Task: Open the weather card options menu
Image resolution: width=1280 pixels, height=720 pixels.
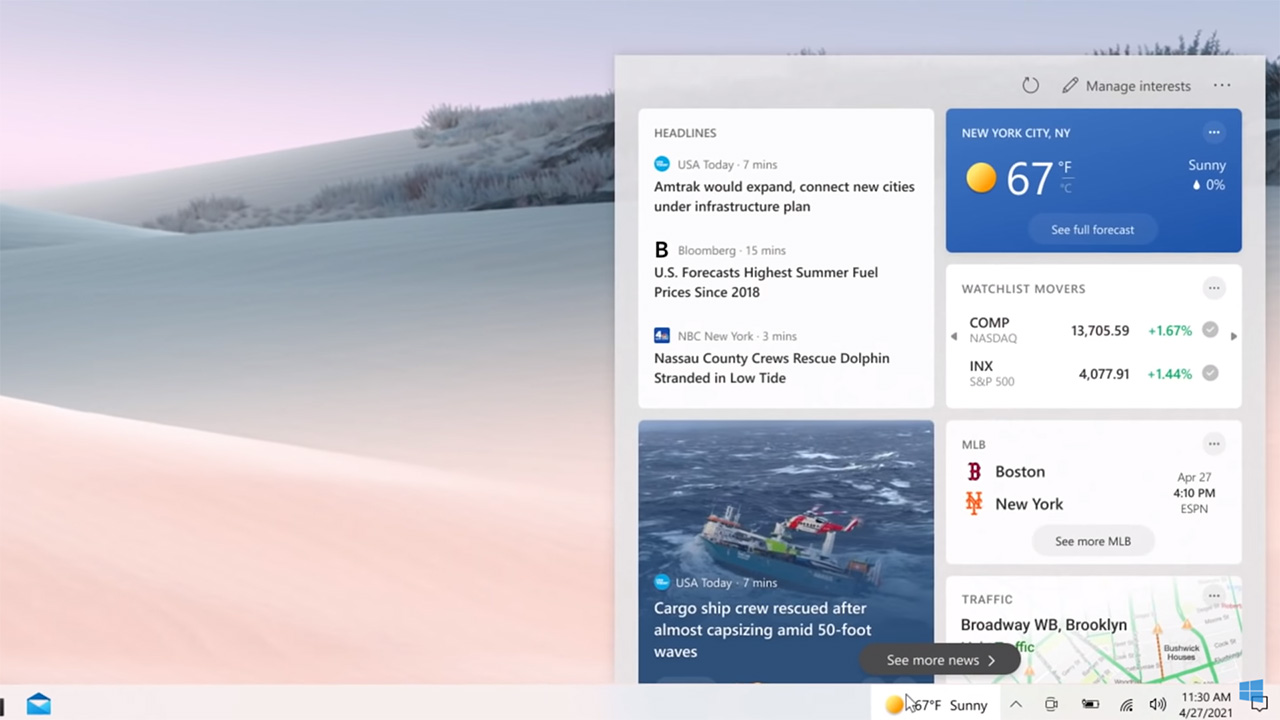Action: (1214, 132)
